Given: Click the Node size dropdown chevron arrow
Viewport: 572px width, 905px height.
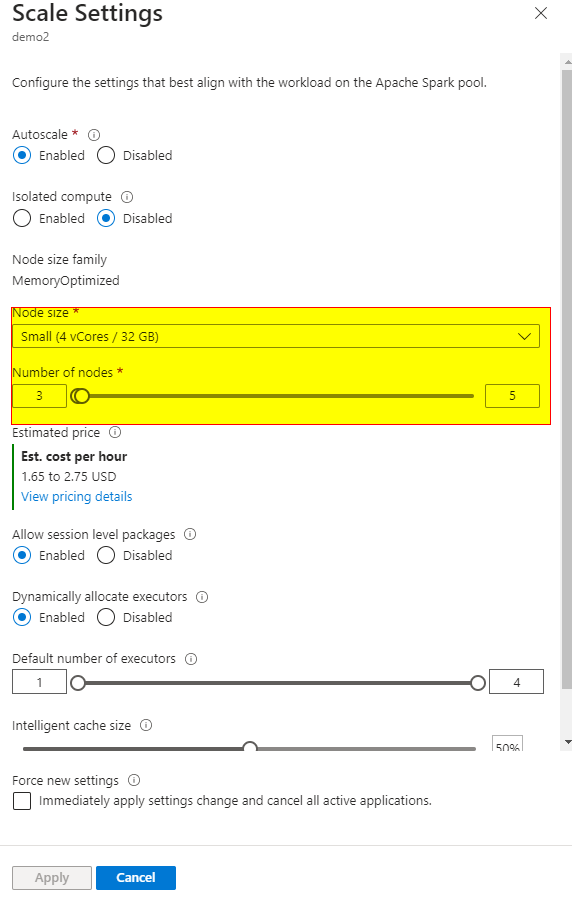Looking at the screenshot, I should pyautogui.click(x=524, y=336).
